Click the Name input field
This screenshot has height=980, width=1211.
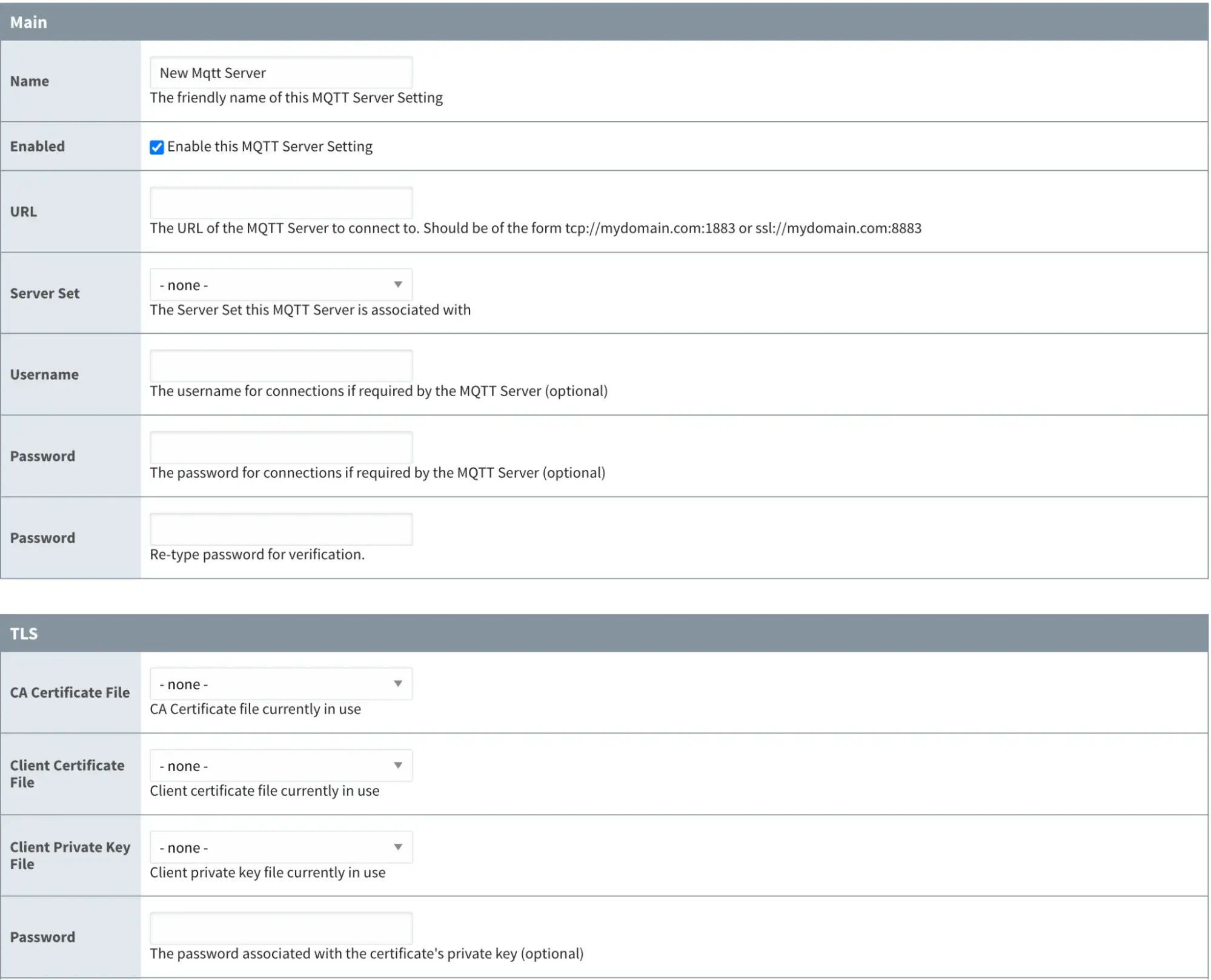(281, 73)
